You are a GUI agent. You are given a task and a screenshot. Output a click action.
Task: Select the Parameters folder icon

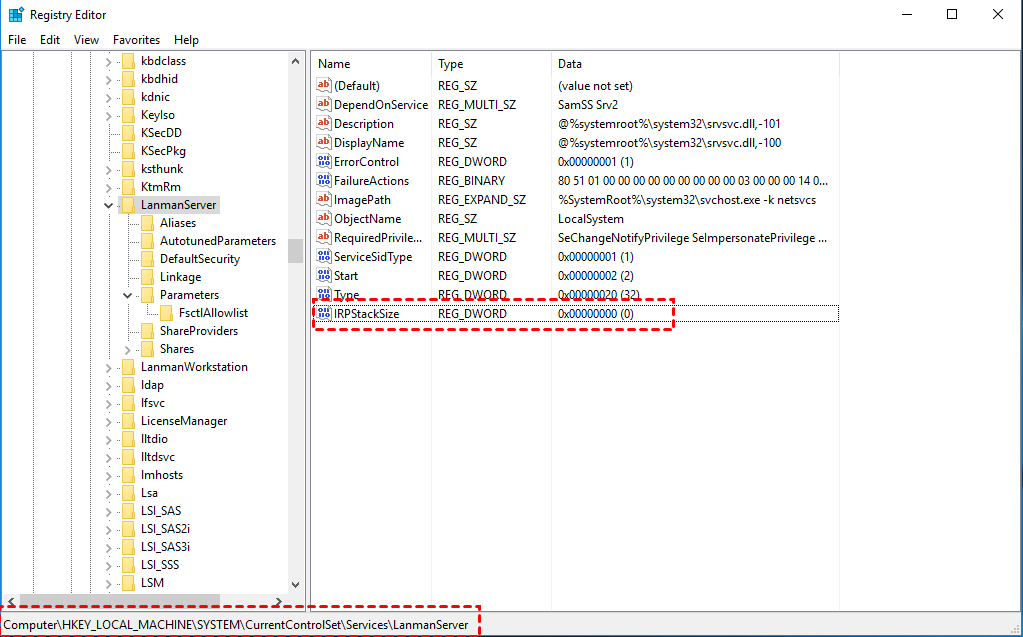147,295
